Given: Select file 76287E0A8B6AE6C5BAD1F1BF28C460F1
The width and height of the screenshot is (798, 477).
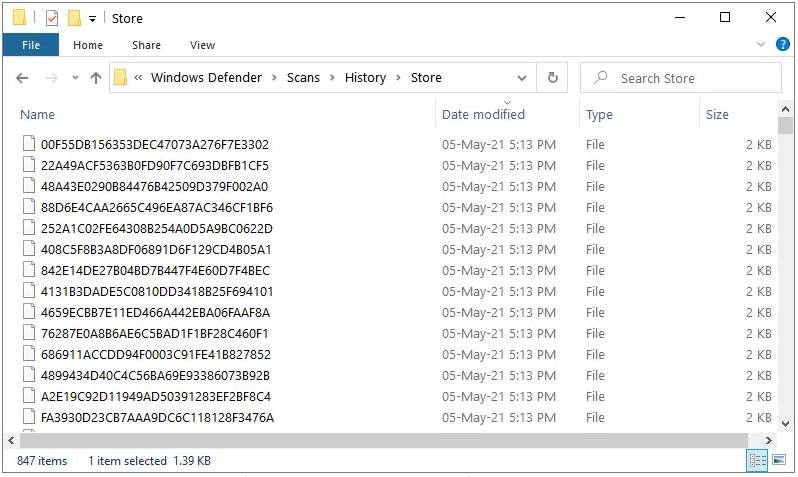Looking at the screenshot, I should click(x=155, y=333).
